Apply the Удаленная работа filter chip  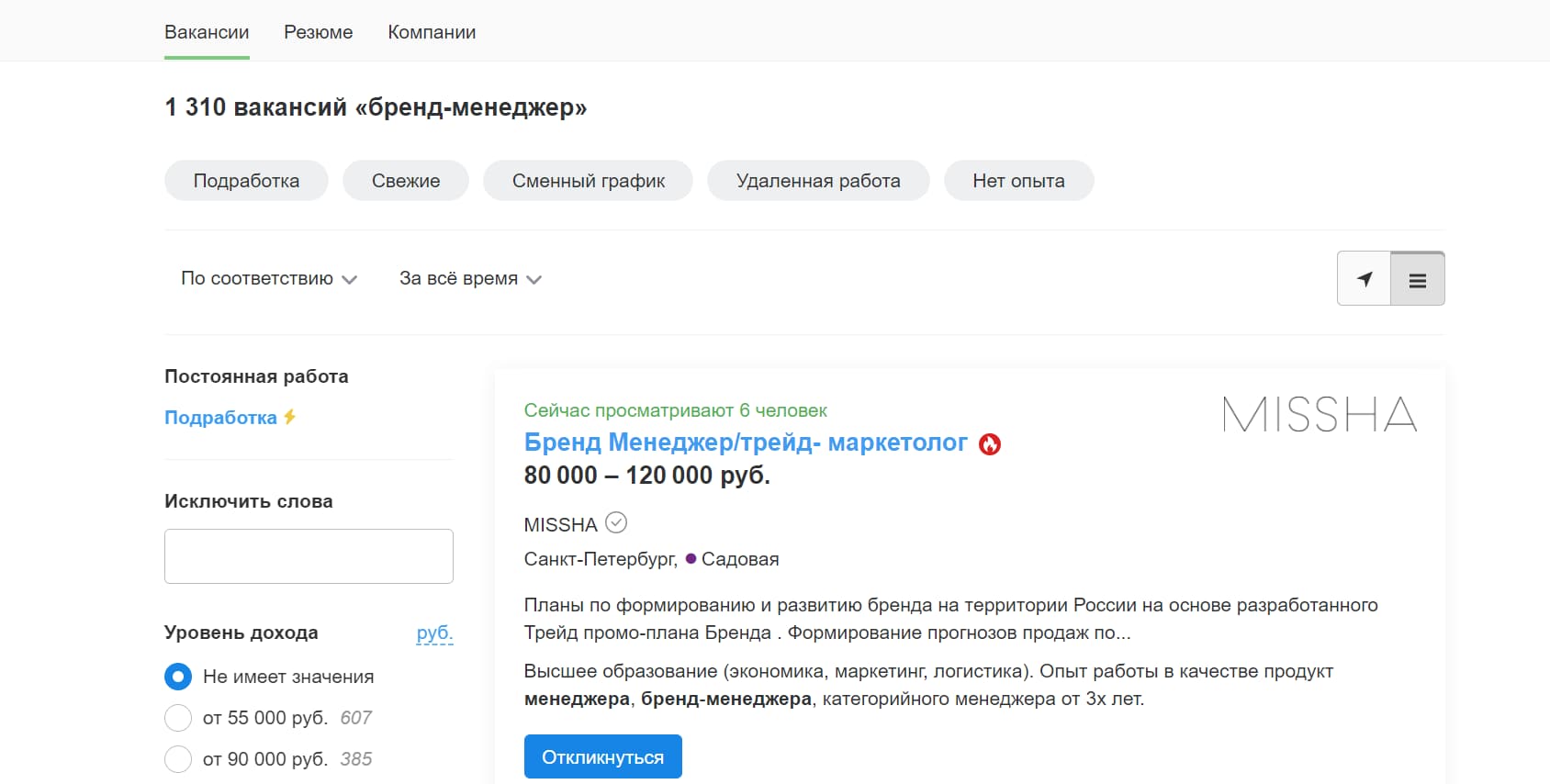pyautogui.click(x=818, y=180)
